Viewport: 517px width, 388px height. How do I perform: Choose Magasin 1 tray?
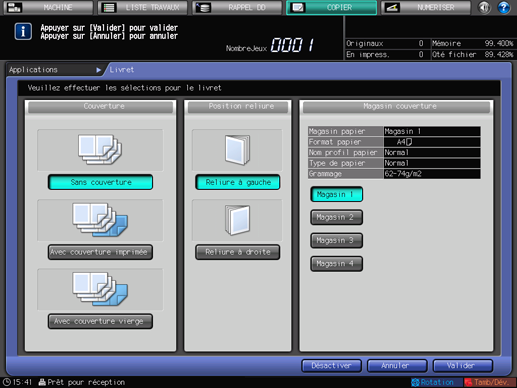337,194
